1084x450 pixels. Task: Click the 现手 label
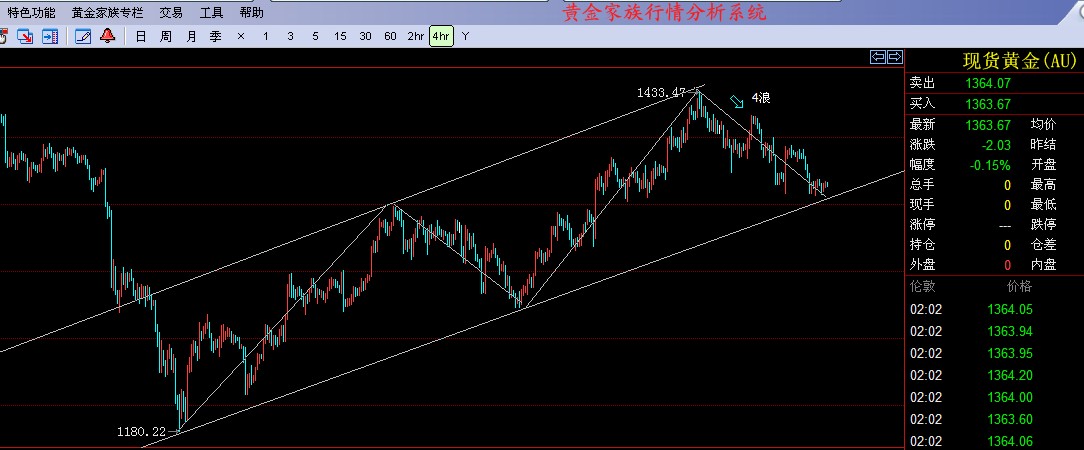[922, 205]
